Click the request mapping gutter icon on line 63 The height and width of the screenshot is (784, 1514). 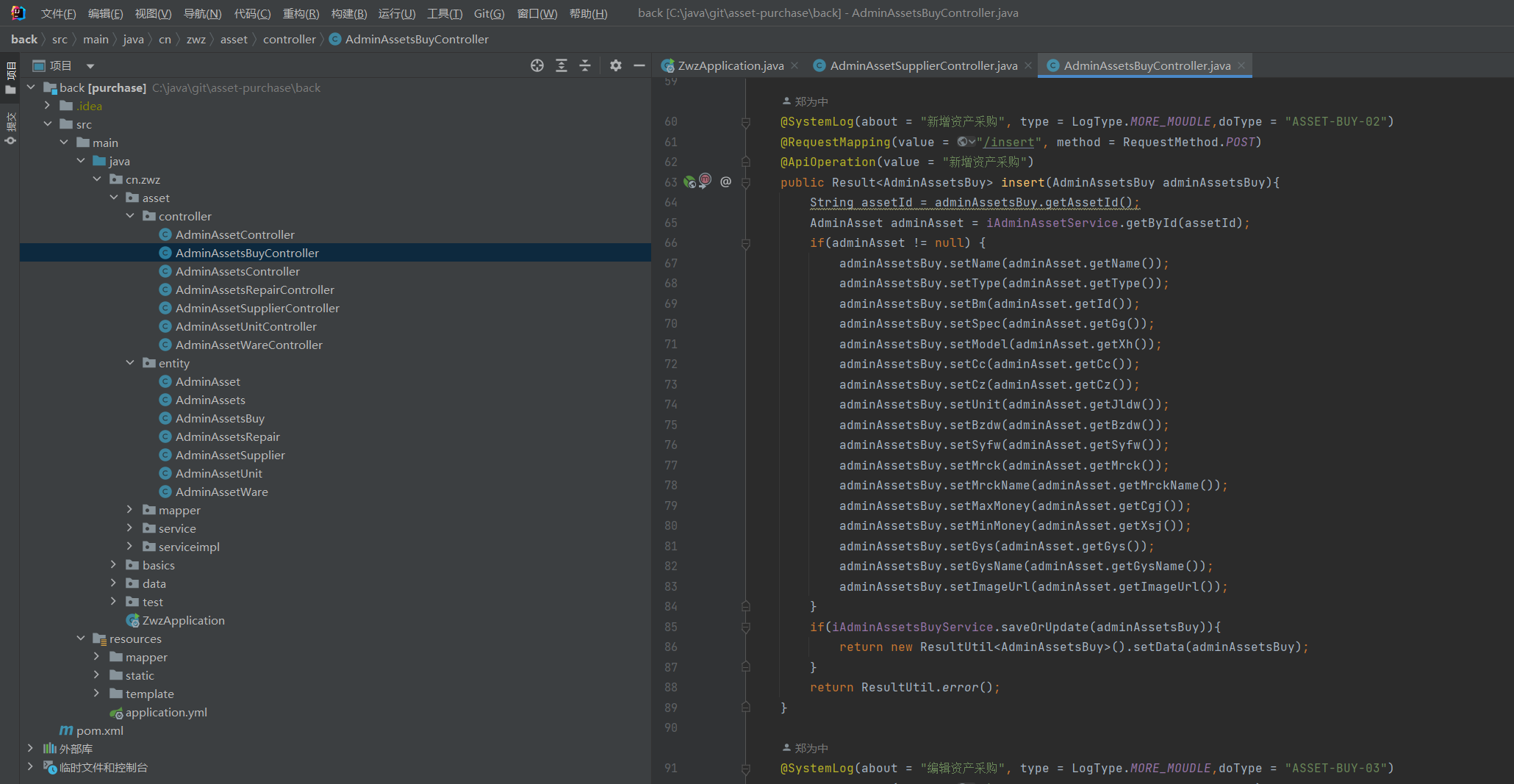coord(689,181)
